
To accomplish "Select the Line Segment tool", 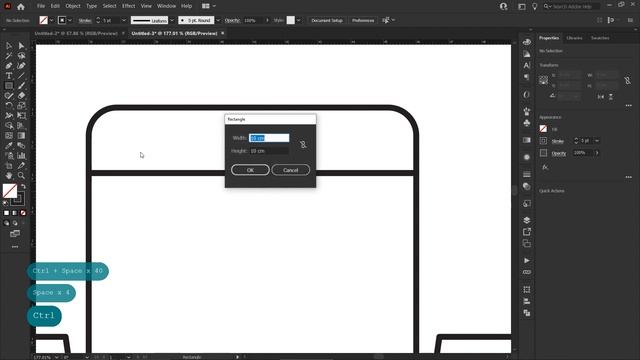I will pyautogui.click(x=21, y=76).
